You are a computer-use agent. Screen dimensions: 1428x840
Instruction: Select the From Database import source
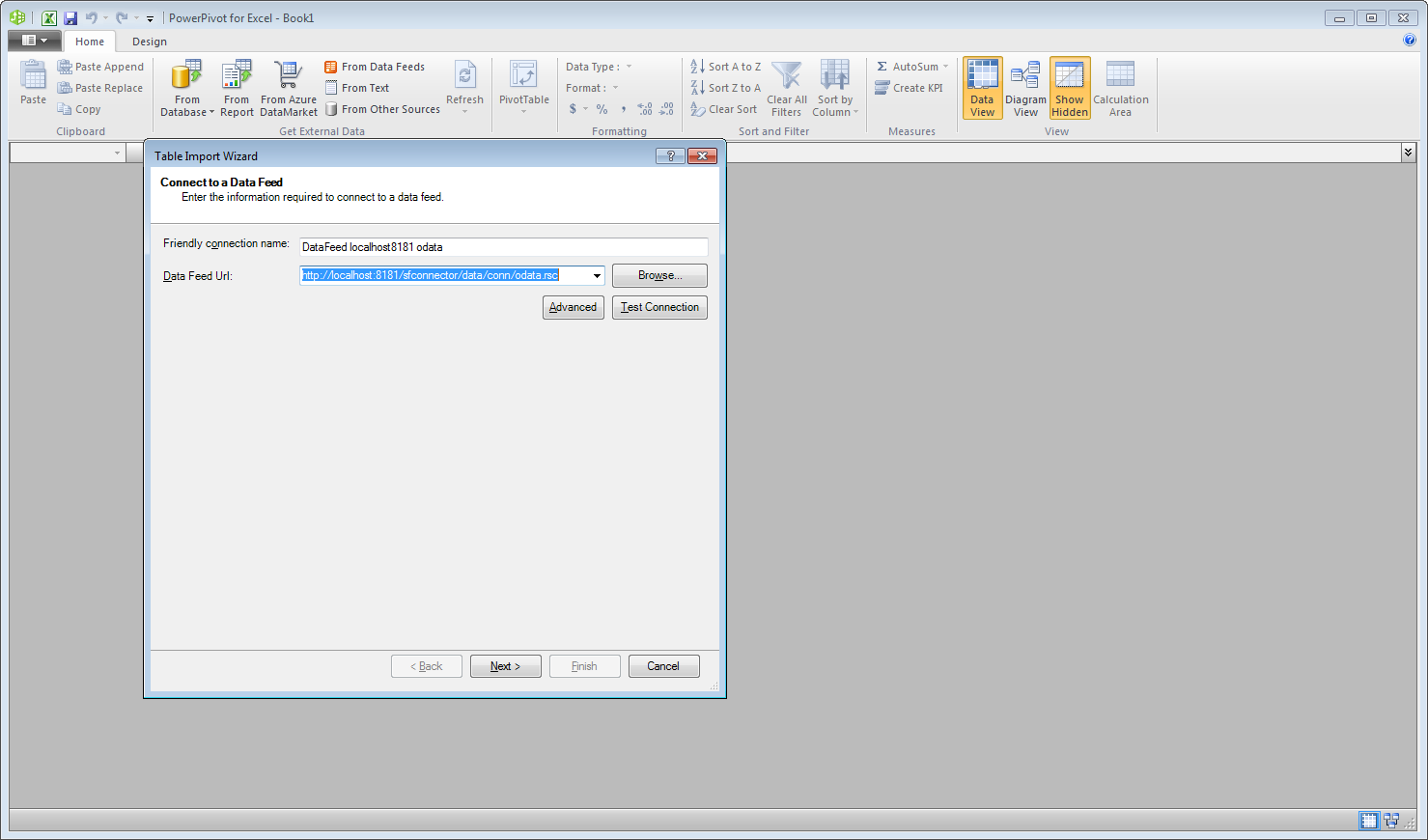point(185,87)
